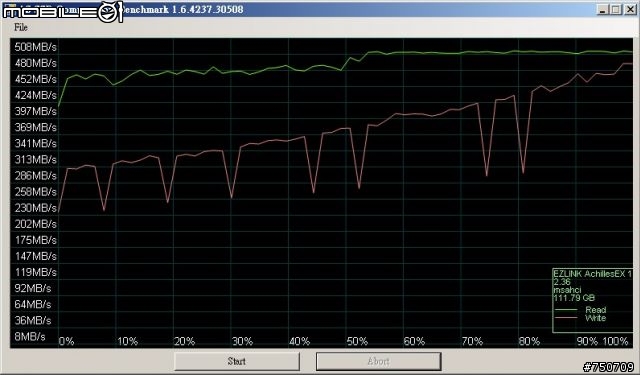Click the 424MB/s axis label
Viewport: 640px width, 375px height.
36,95
